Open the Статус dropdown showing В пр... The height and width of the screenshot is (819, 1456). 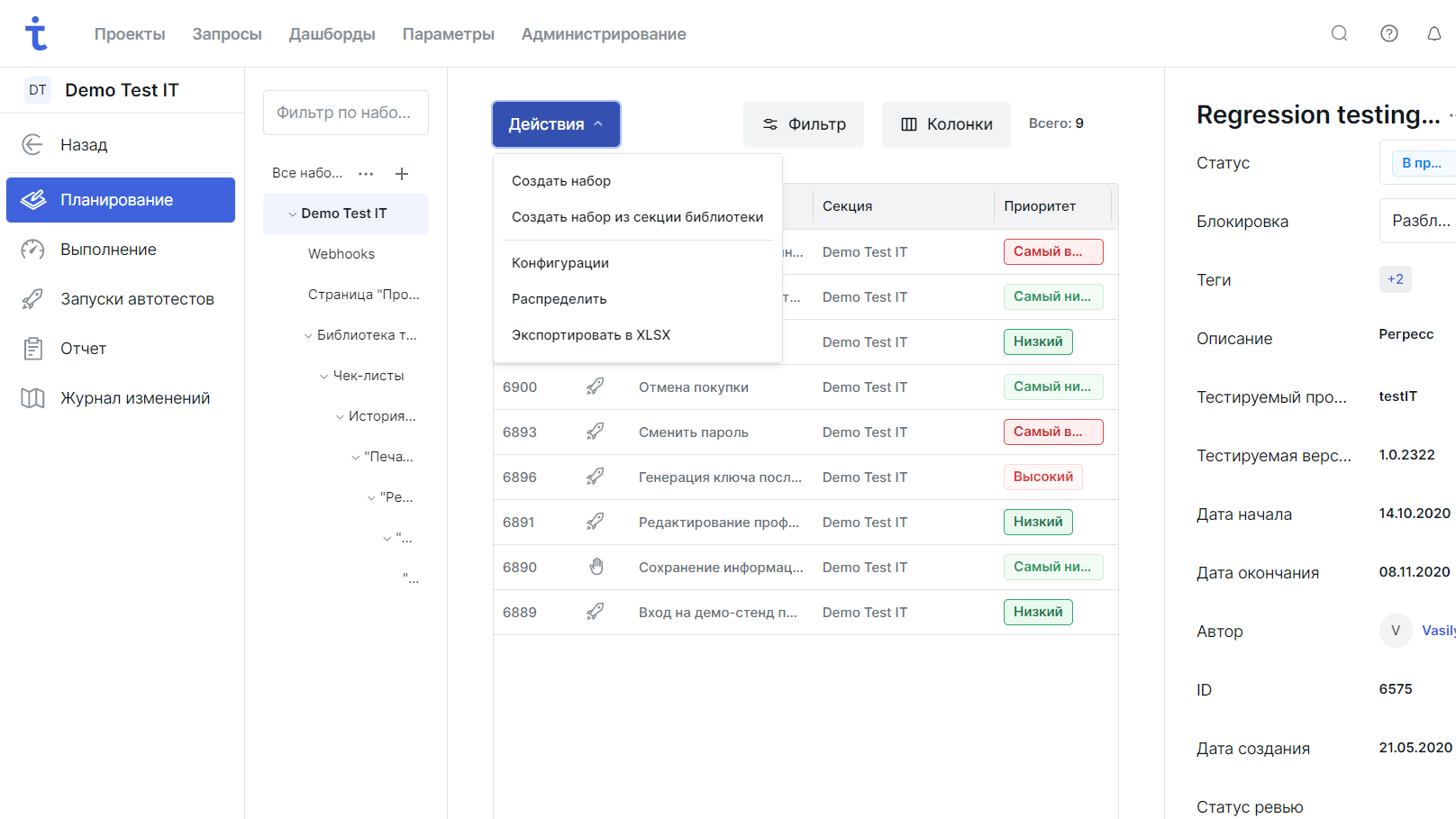(1417, 163)
